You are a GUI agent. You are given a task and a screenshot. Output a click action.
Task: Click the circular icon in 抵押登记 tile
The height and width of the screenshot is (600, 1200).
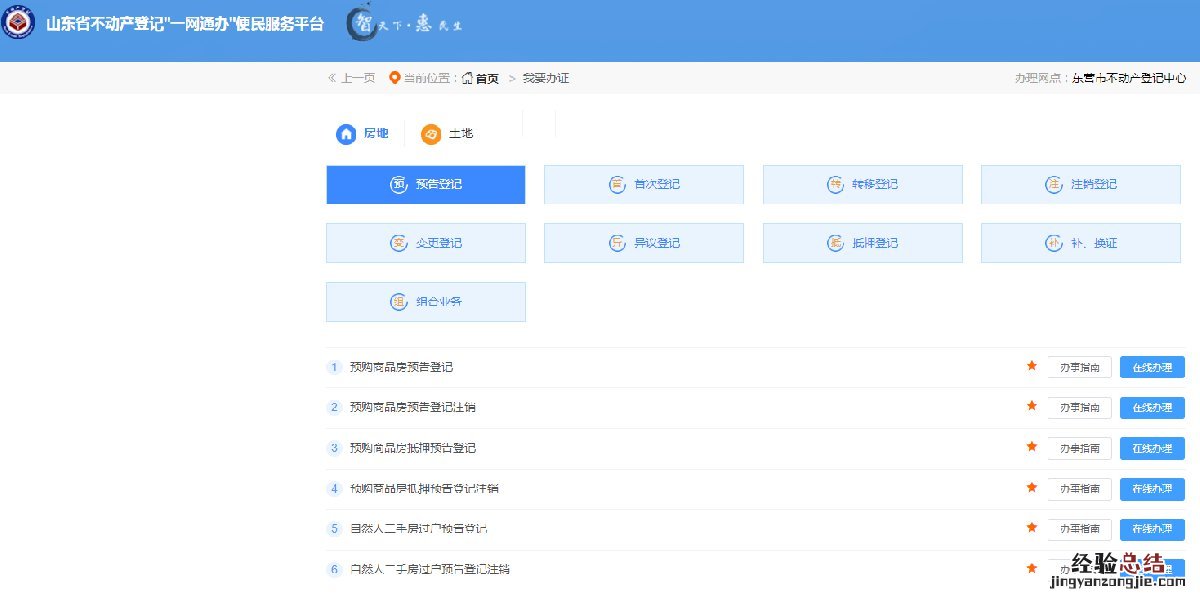click(x=835, y=243)
